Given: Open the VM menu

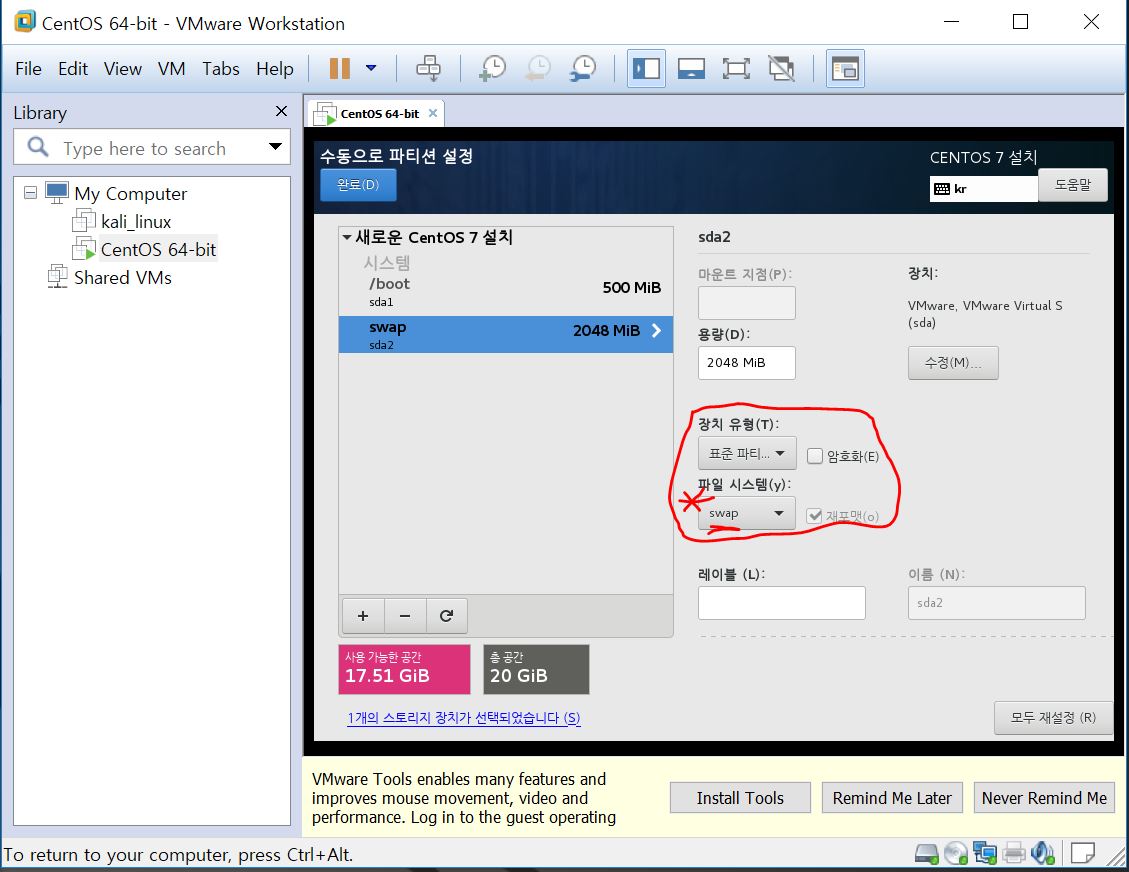Looking at the screenshot, I should point(171,68).
